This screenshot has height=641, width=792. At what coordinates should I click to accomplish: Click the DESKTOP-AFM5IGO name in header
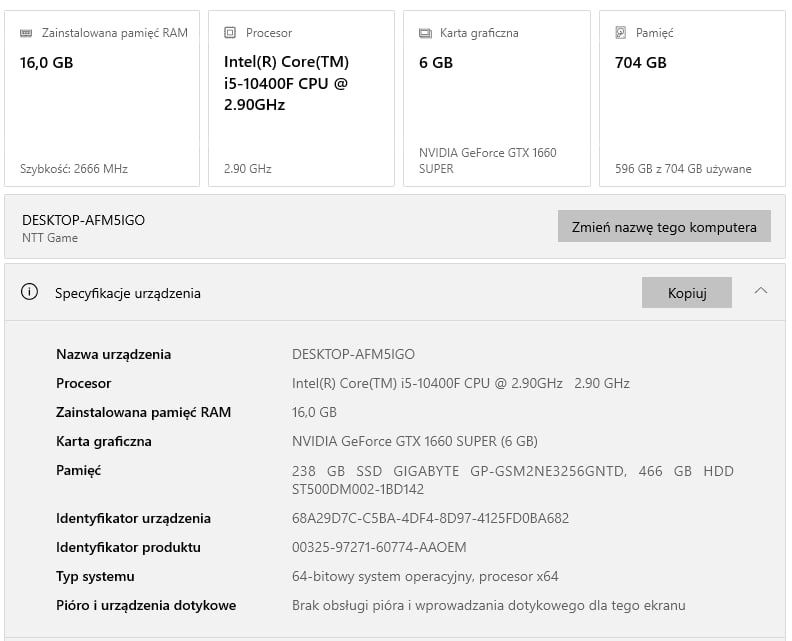[x=83, y=220]
